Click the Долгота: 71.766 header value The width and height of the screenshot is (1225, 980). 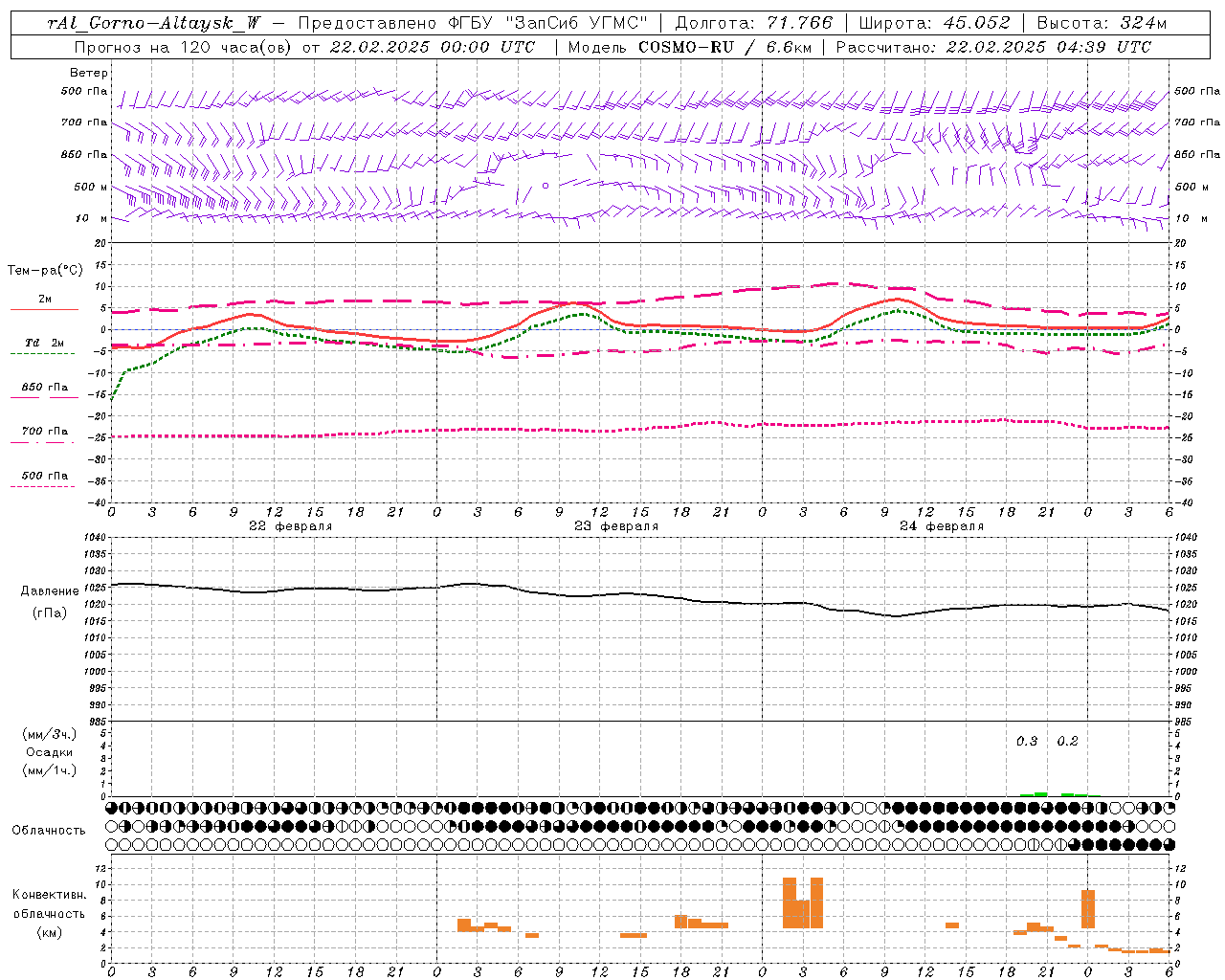(754, 24)
